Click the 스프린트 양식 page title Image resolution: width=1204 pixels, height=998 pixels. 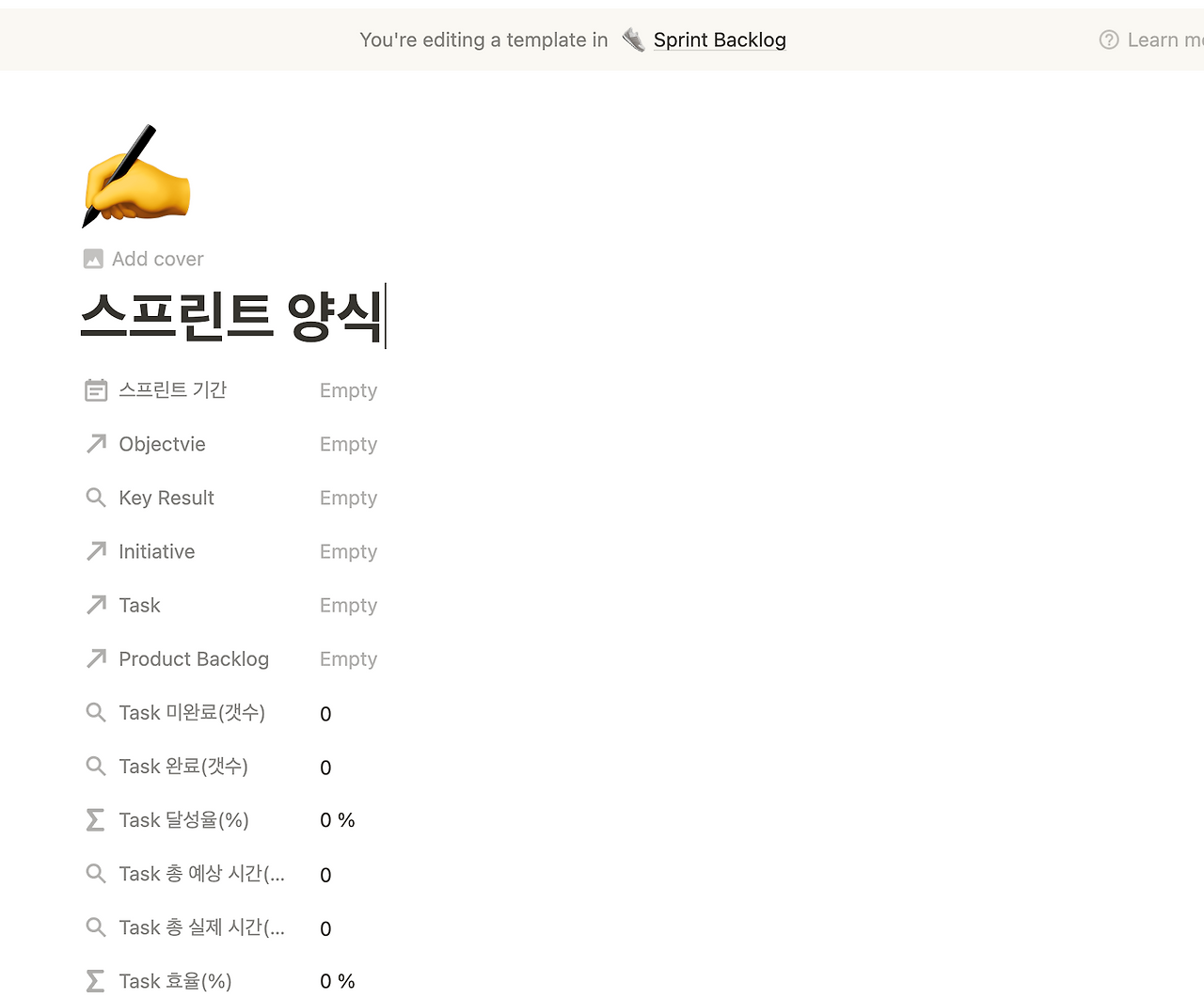pos(233,317)
